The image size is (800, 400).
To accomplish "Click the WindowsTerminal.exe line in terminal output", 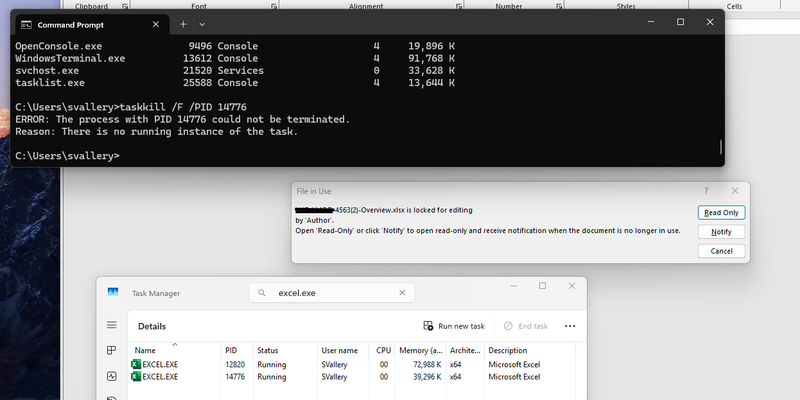I will tap(235, 58).
